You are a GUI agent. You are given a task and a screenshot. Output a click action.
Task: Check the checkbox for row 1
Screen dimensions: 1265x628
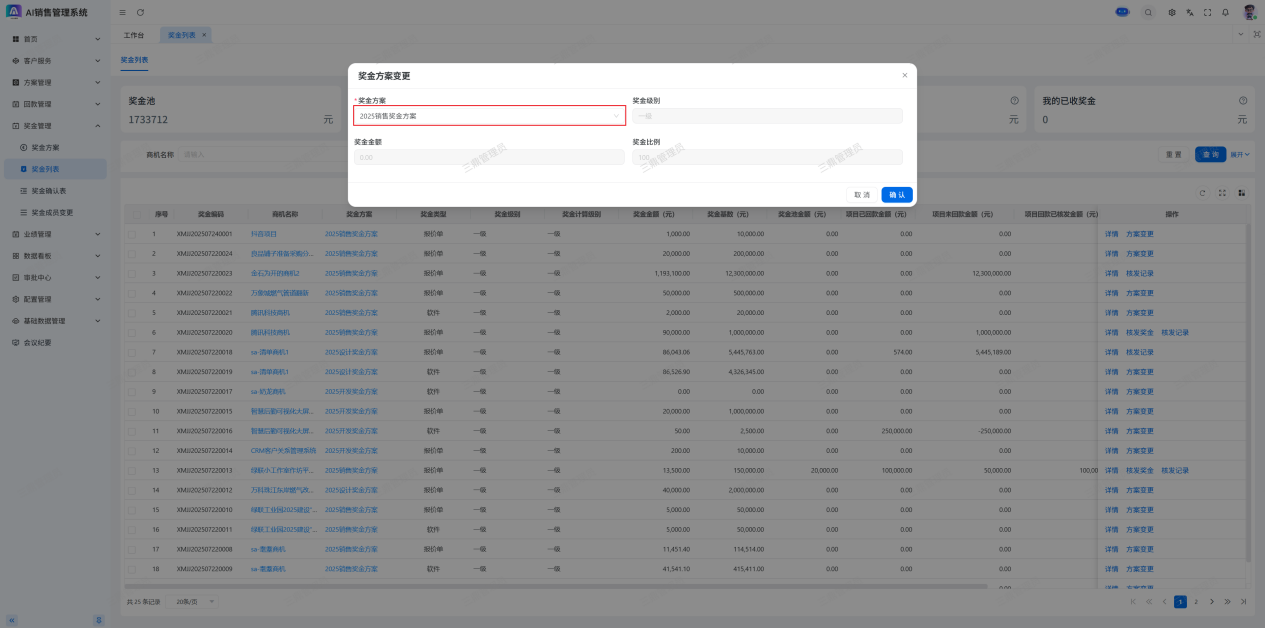click(132, 234)
